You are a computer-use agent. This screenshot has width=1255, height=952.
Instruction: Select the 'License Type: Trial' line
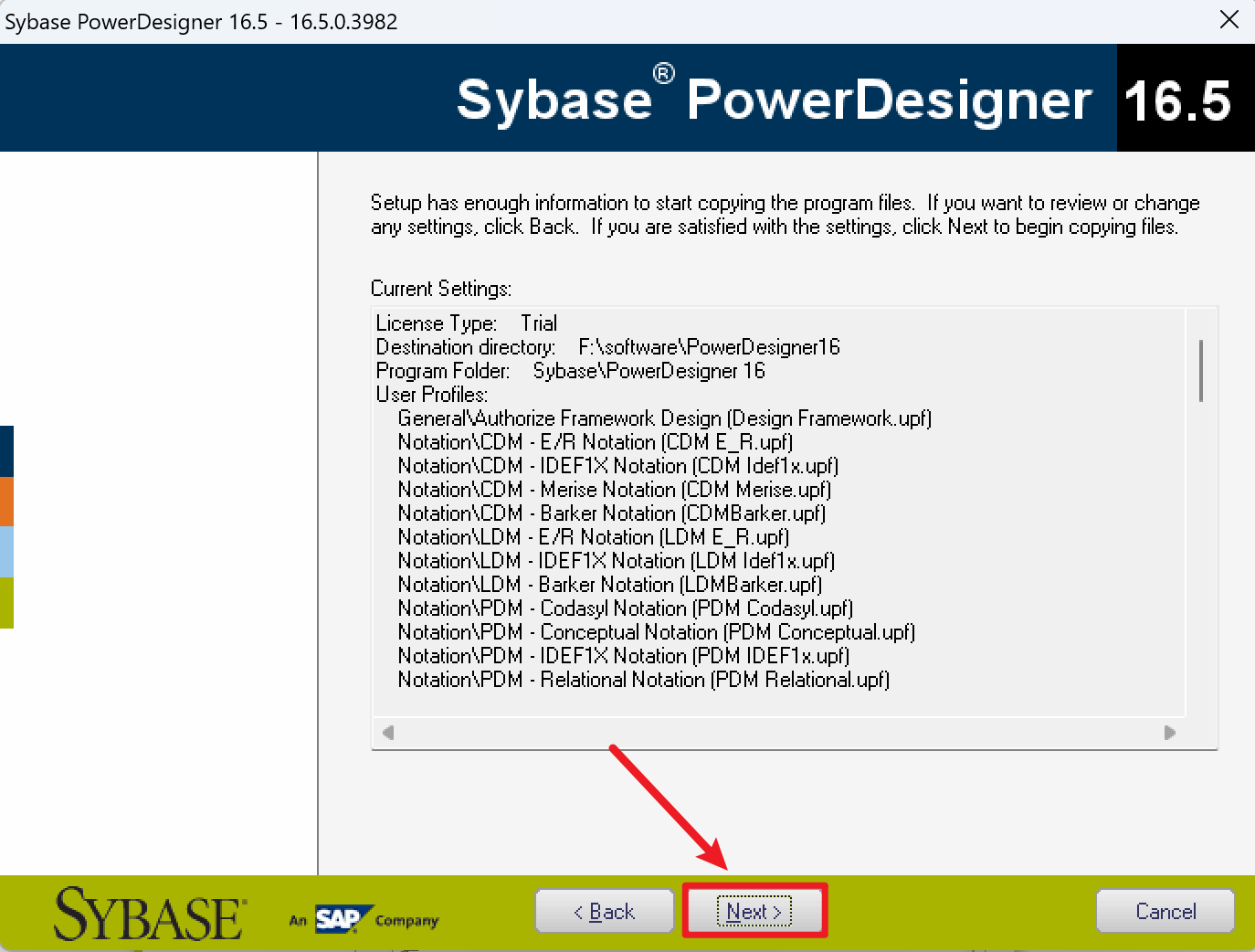(x=467, y=323)
